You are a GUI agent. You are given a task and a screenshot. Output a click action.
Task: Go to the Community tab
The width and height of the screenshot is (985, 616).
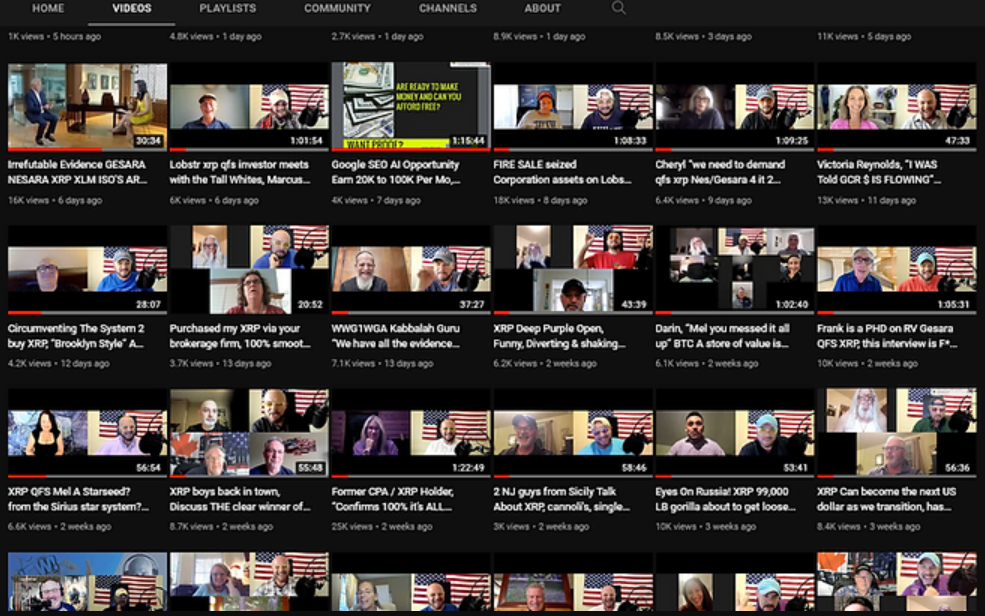pyautogui.click(x=335, y=9)
